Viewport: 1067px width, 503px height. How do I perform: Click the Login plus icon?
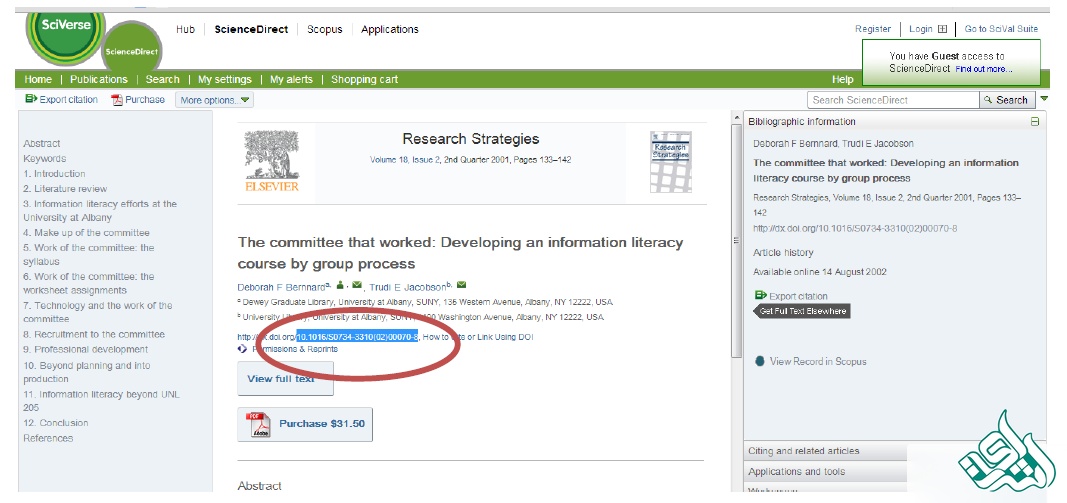[x=942, y=29]
